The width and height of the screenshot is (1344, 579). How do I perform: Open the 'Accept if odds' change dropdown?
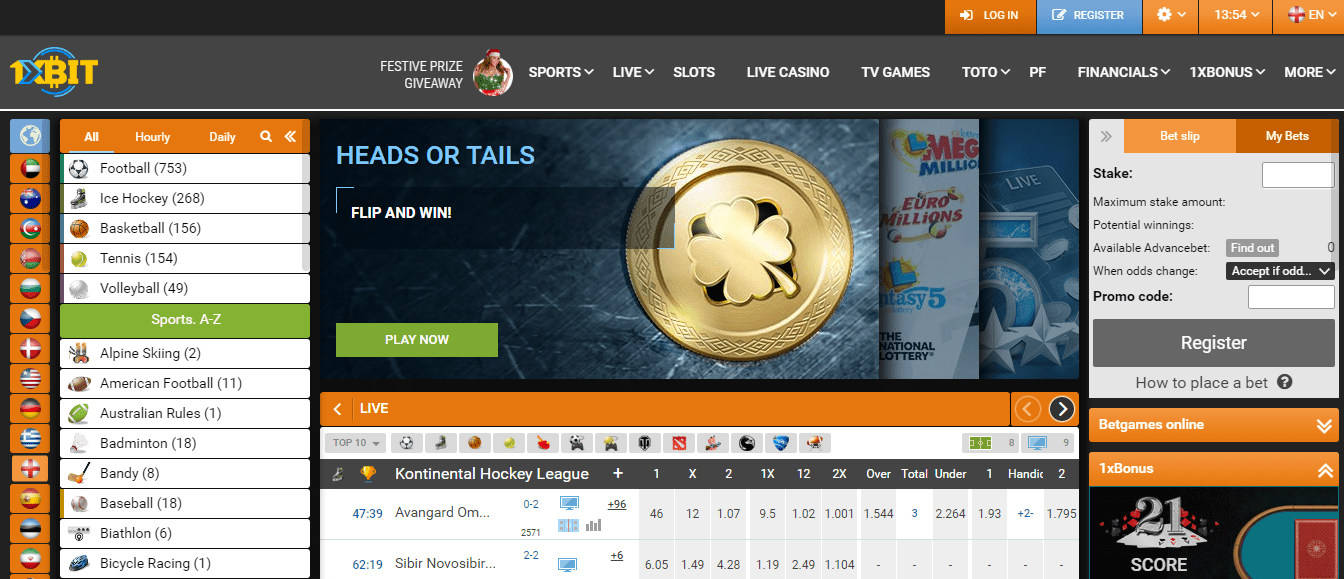1281,271
